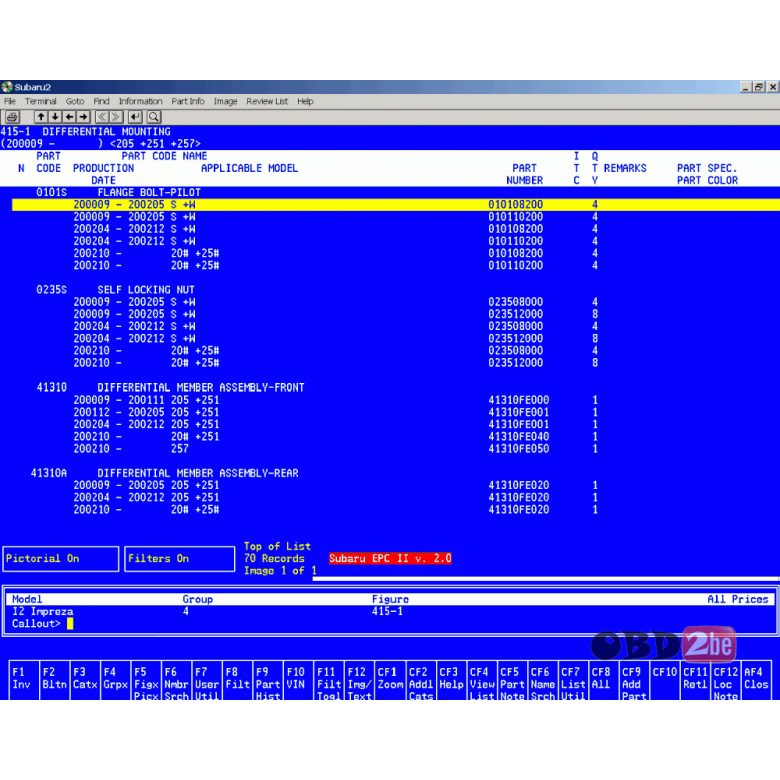Click the F2 Bltn function key

pos(54,680)
